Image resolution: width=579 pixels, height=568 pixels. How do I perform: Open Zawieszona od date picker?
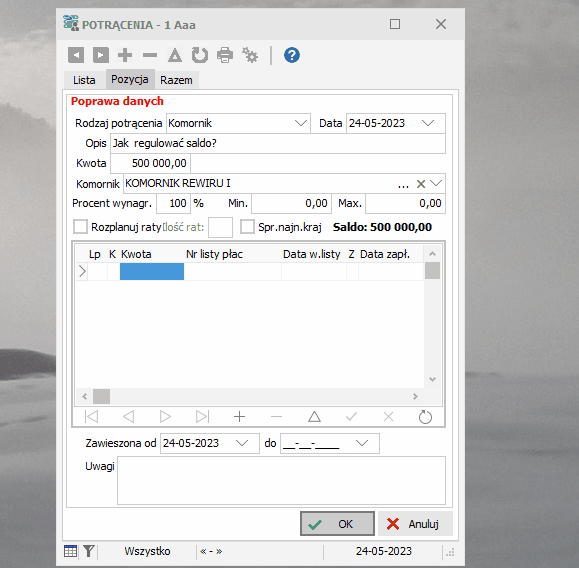coord(242,443)
